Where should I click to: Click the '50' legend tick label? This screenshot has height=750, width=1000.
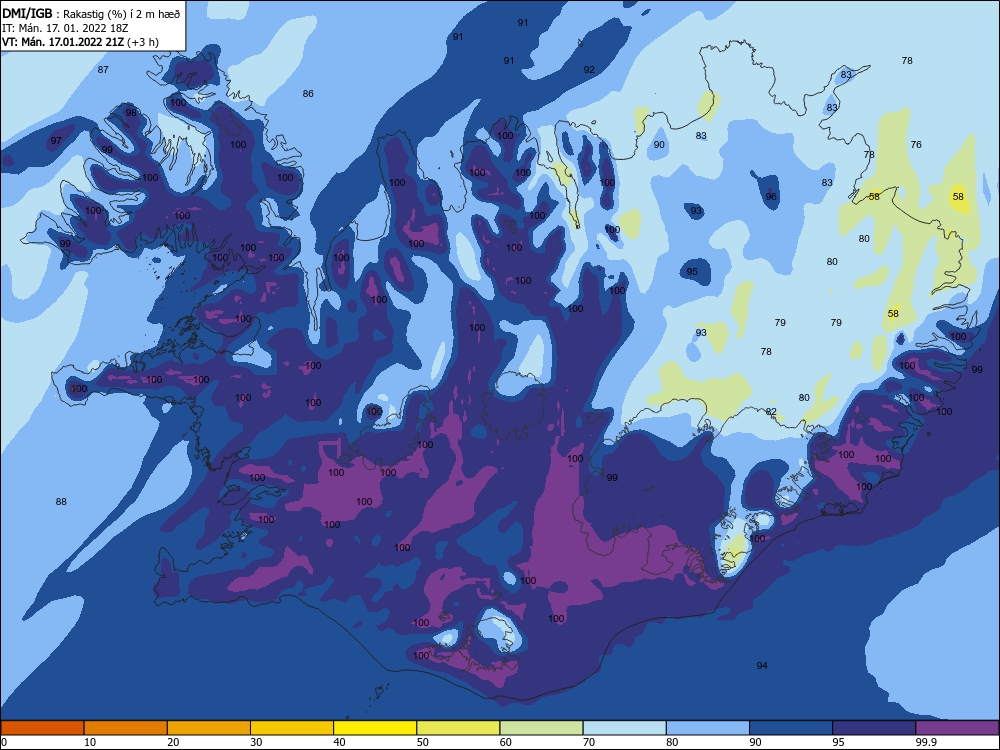(x=423, y=742)
